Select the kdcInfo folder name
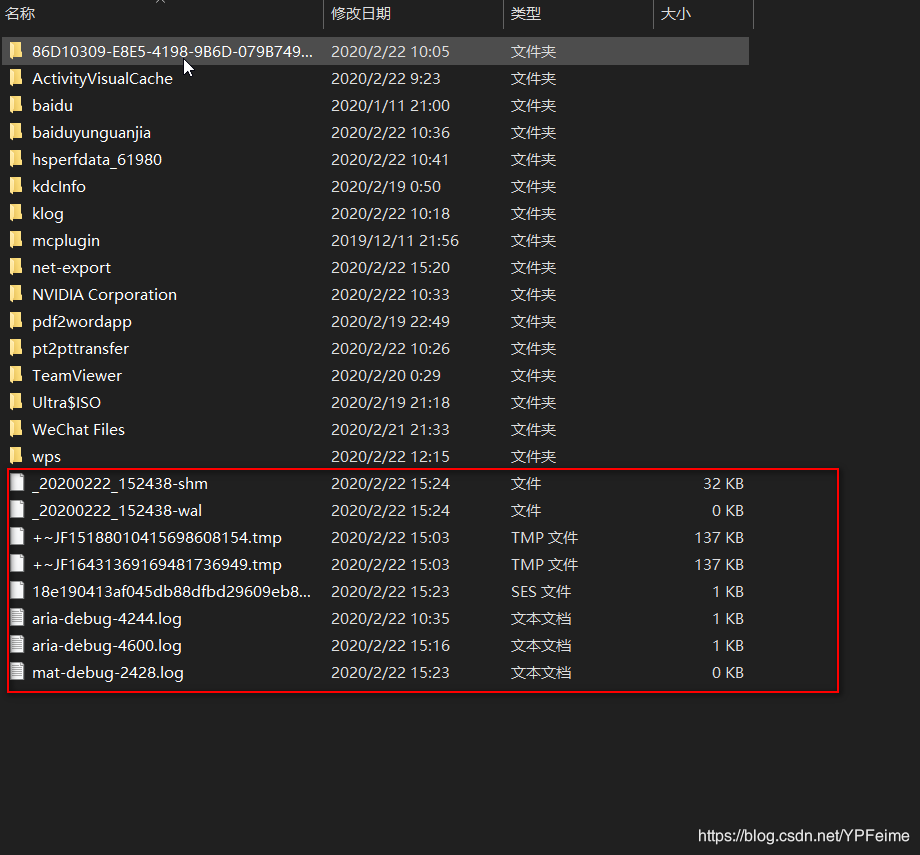This screenshot has height=855, width=920. point(59,187)
